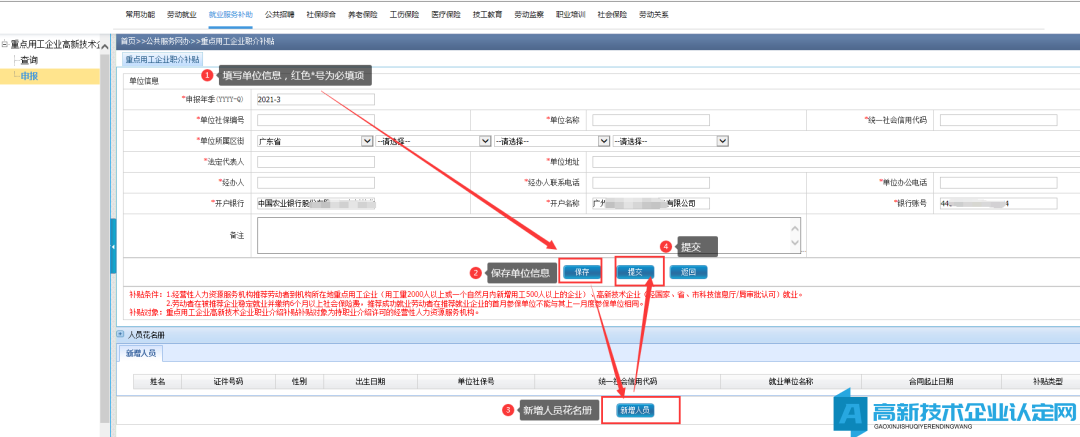
Task: Open the 养老保险 menu
Action: point(362,16)
